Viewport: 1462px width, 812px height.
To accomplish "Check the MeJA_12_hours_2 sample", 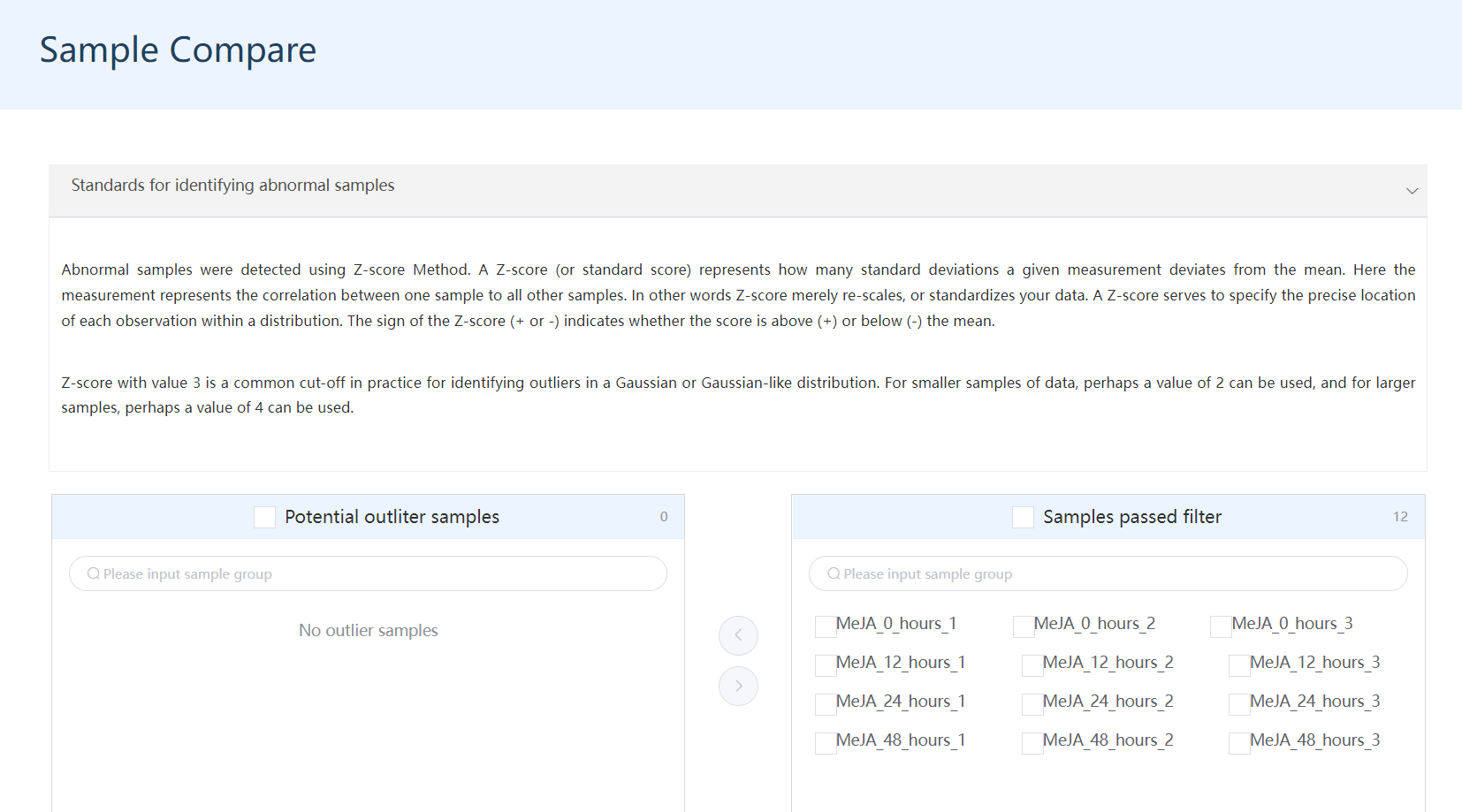I will [x=1032, y=665].
